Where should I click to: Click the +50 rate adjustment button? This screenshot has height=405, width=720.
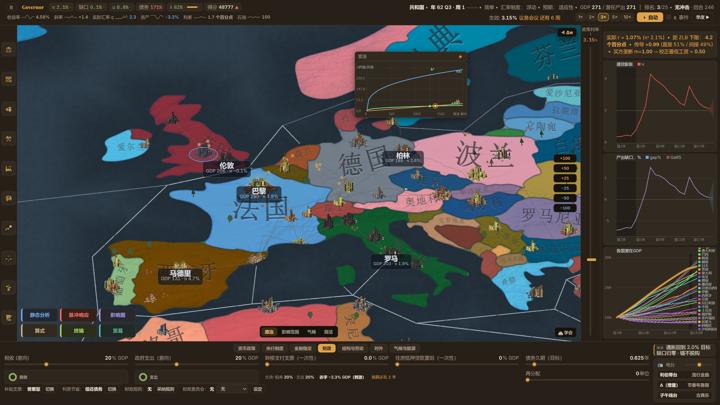(x=565, y=169)
